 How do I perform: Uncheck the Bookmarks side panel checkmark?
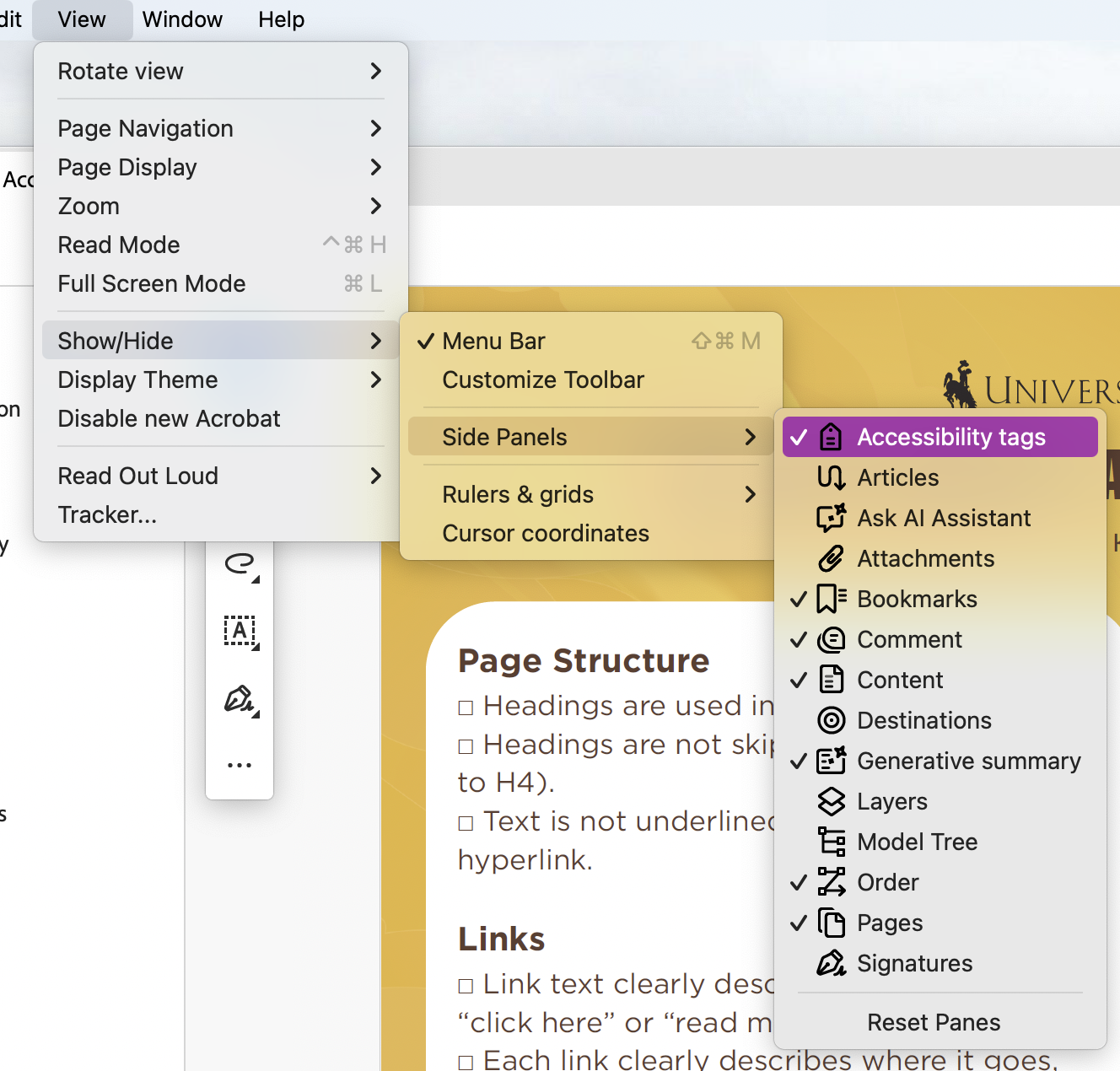click(799, 599)
